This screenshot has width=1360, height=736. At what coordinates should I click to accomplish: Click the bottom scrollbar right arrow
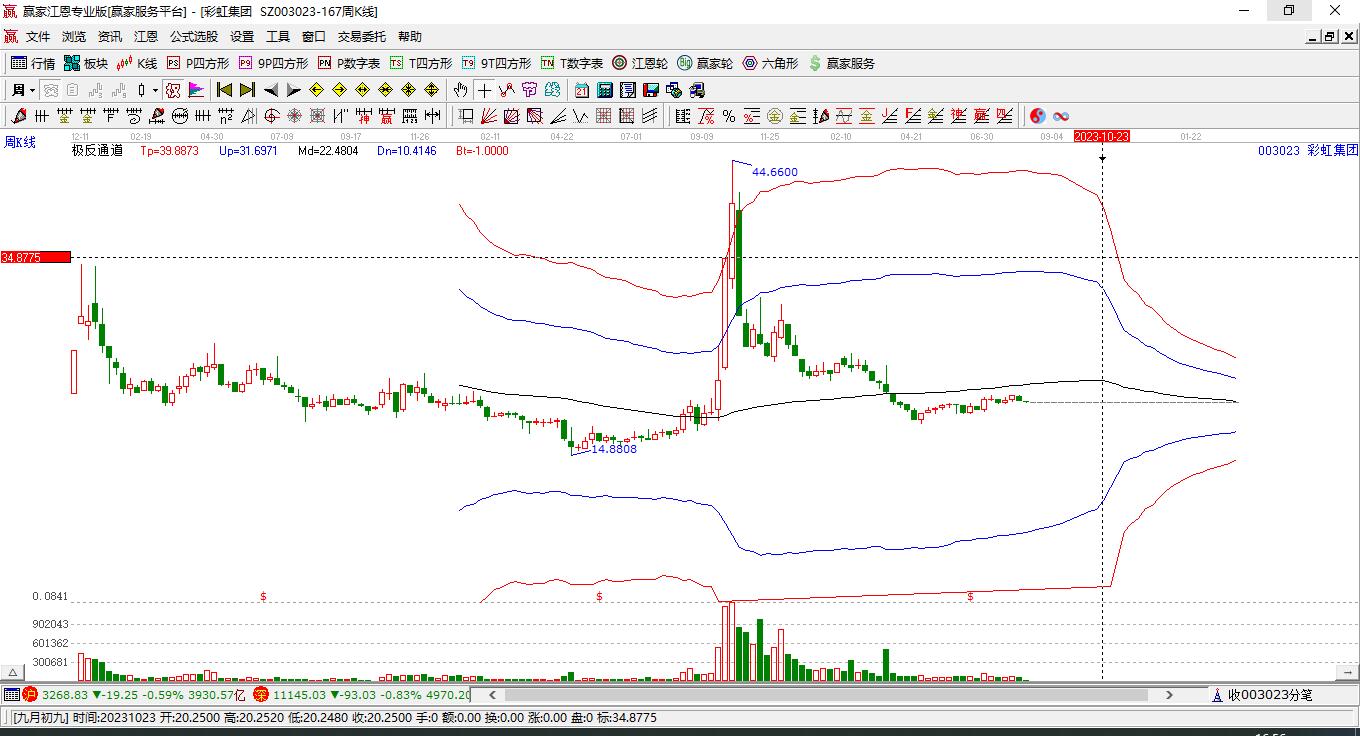(x=1170, y=695)
